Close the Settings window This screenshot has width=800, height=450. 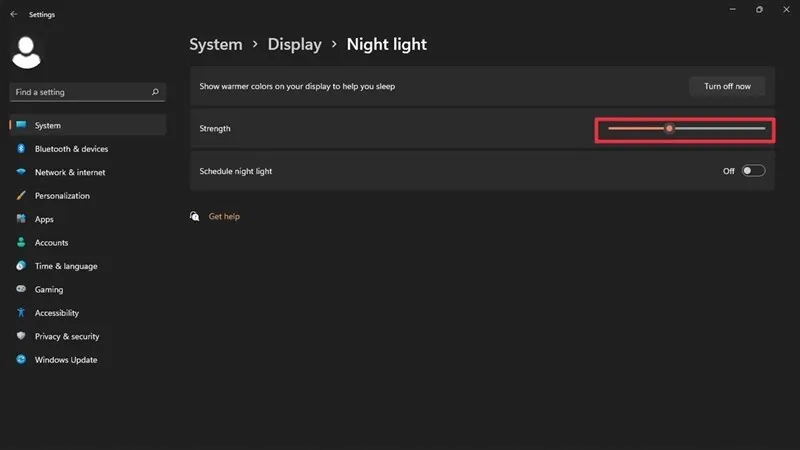tap(786, 9)
